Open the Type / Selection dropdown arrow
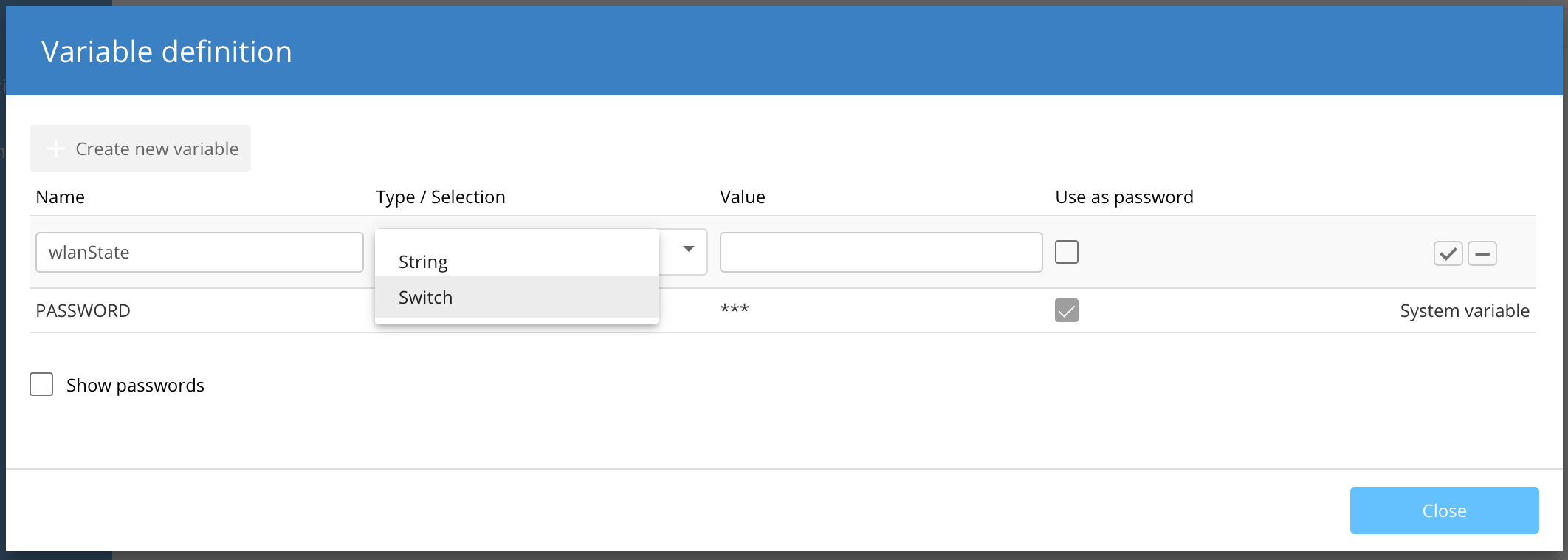The image size is (1568, 560). [688, 250]
